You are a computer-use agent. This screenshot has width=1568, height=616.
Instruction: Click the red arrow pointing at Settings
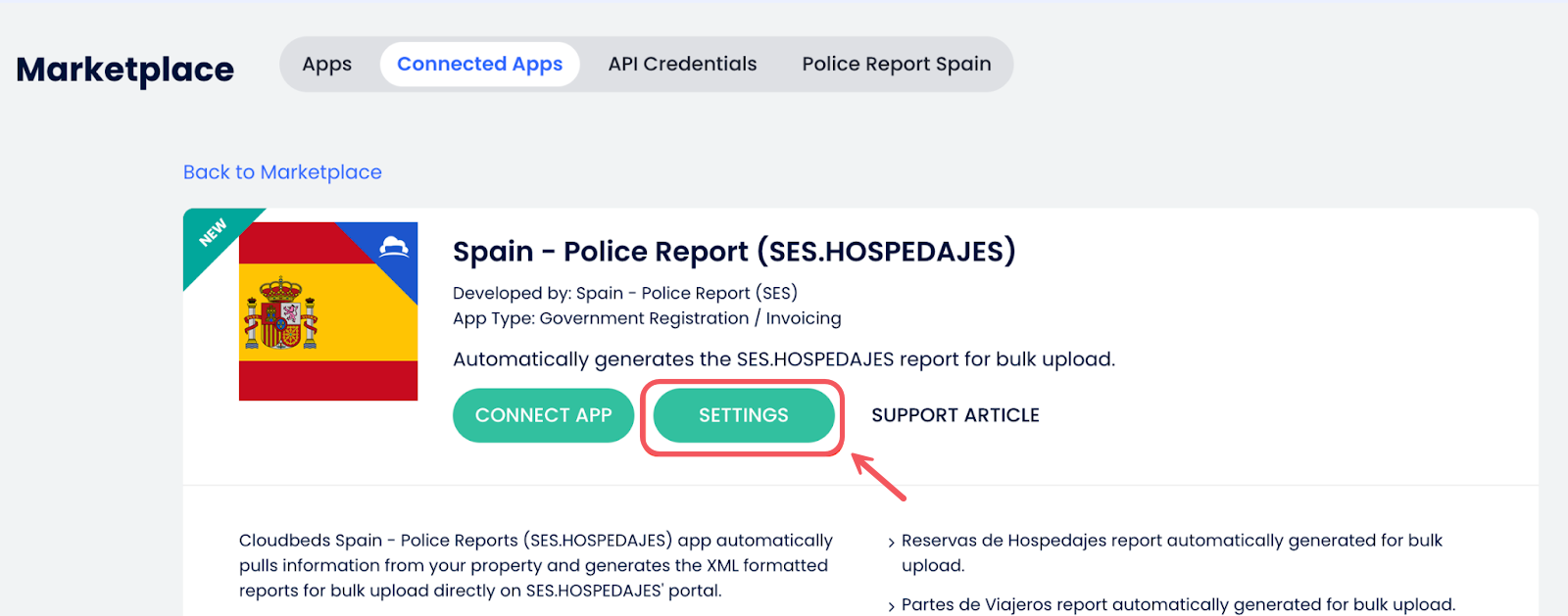click(x=878, y=476)
